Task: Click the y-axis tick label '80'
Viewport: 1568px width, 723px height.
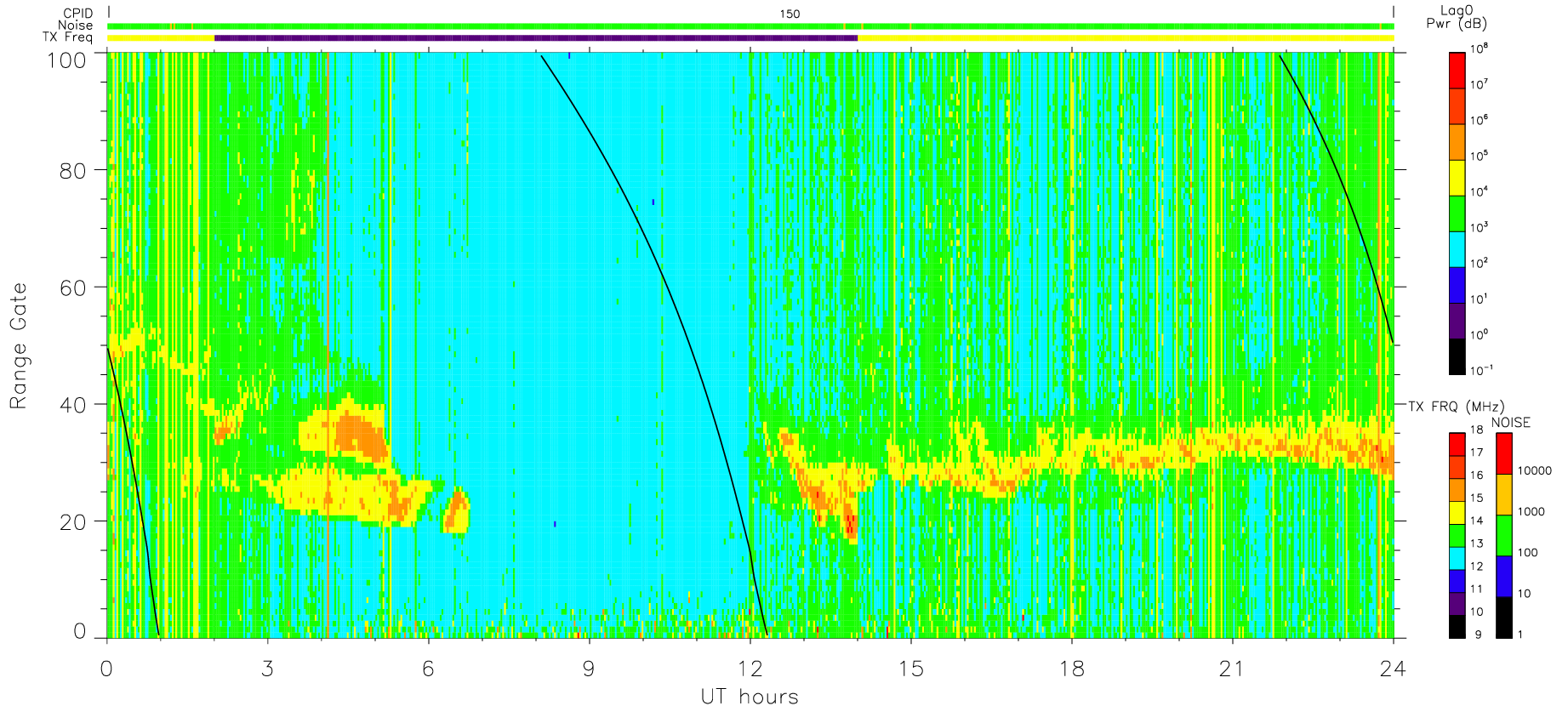Action: 72,171
